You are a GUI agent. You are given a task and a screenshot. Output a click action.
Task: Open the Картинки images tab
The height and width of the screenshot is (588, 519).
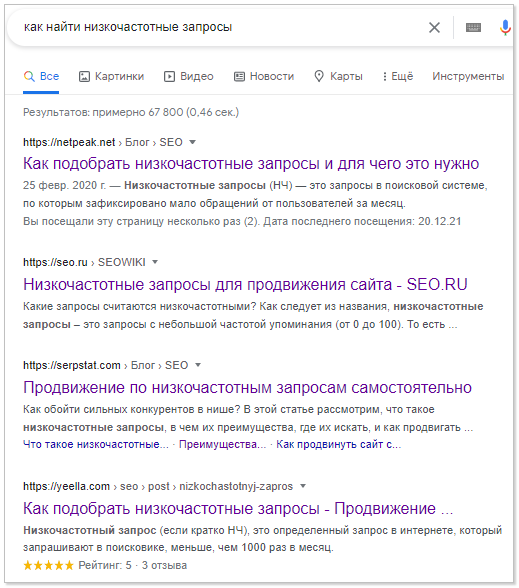[111, 76]
